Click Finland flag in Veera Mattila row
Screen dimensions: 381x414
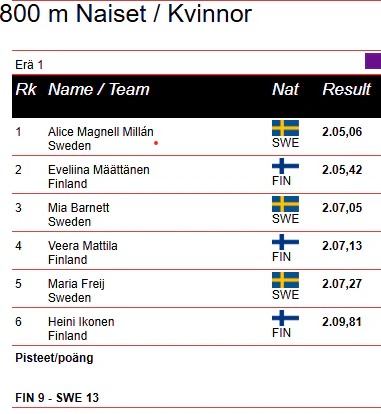(x=285, y=242)
